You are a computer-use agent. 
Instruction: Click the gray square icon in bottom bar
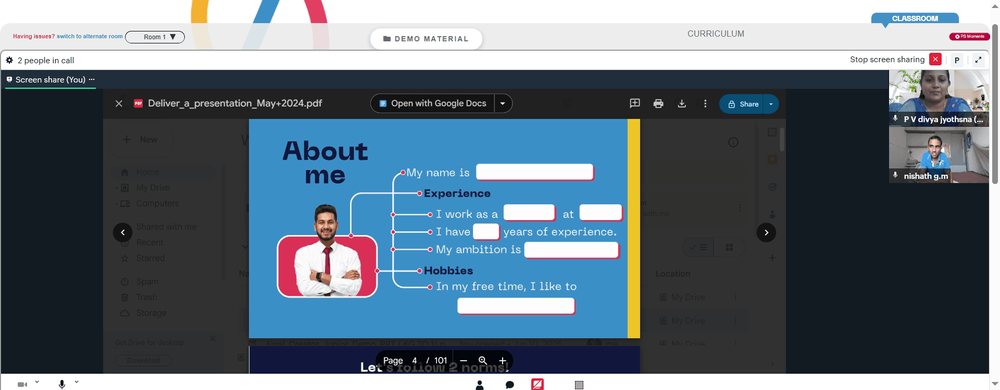579,385
